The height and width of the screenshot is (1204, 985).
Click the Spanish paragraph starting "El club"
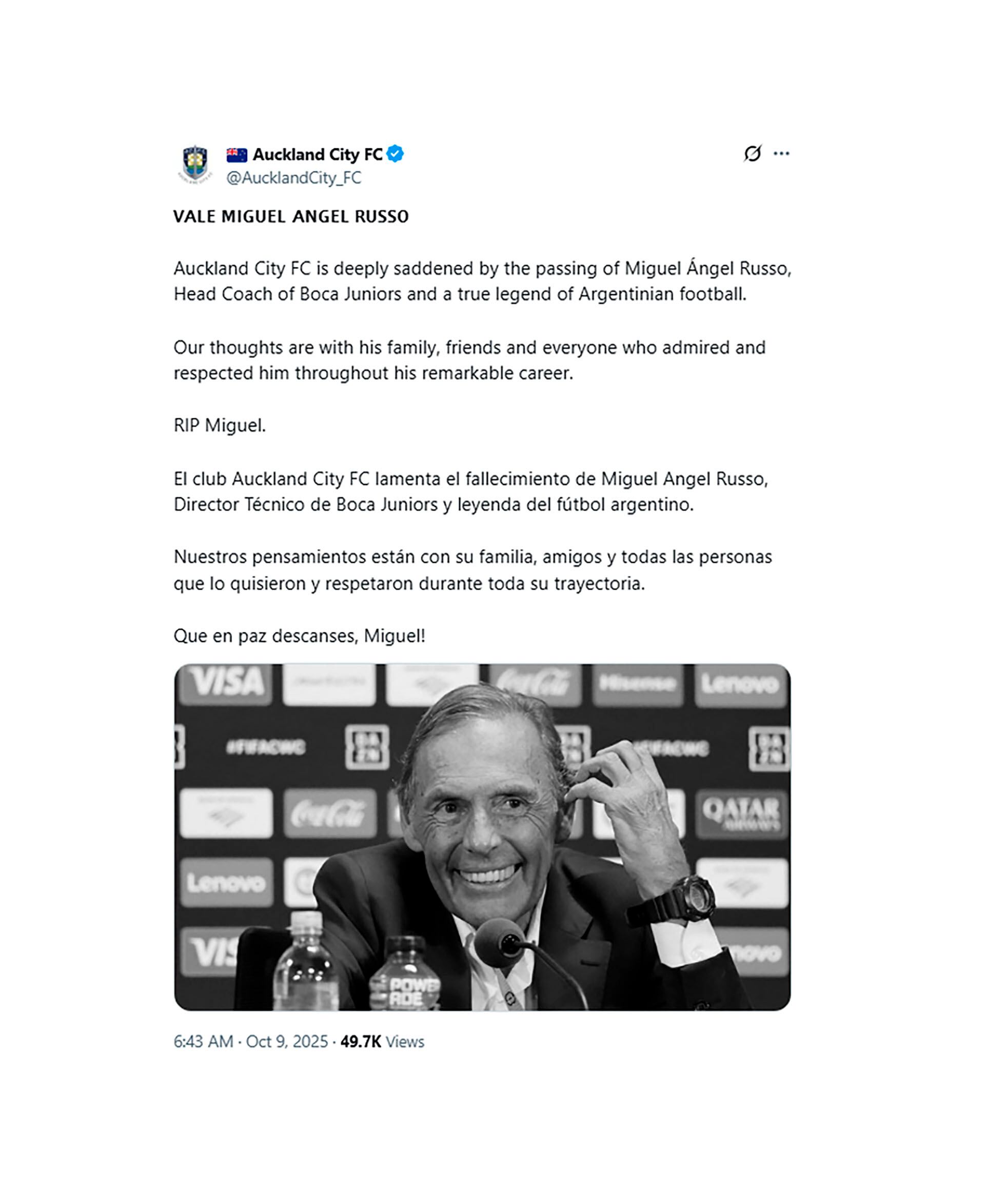470,492
